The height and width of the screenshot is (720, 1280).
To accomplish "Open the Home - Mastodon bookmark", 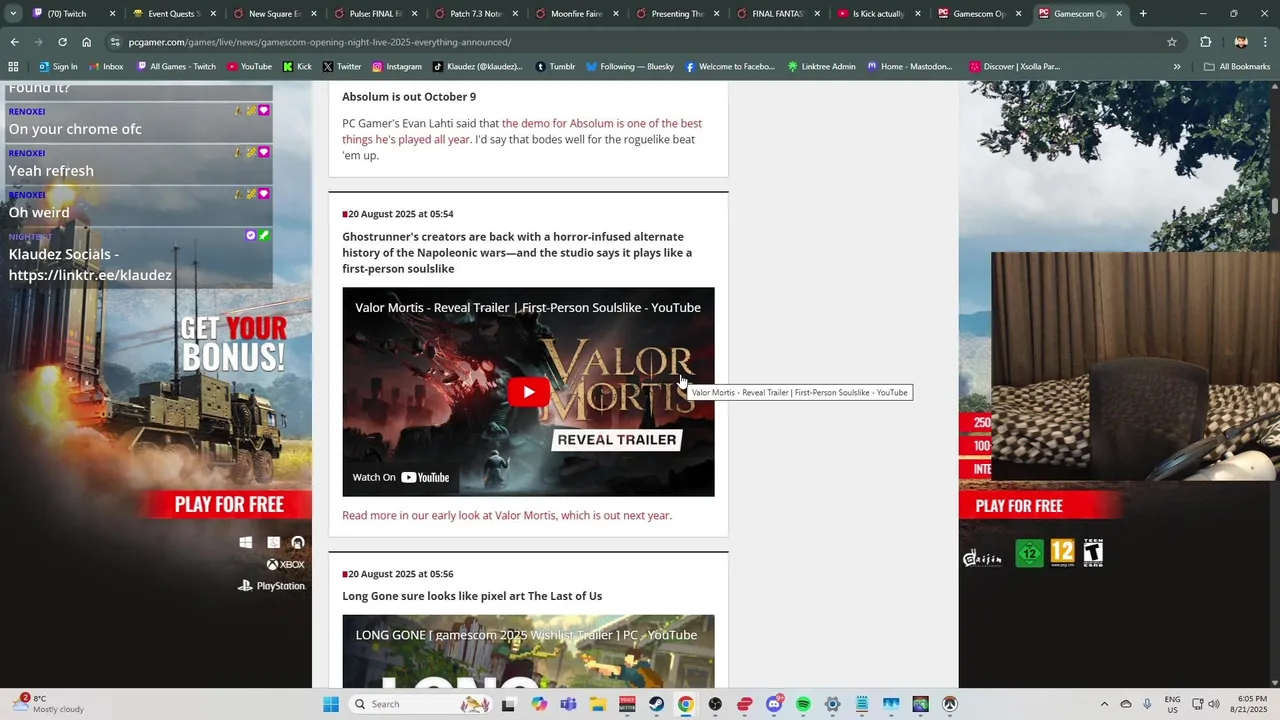I will 909,67.
